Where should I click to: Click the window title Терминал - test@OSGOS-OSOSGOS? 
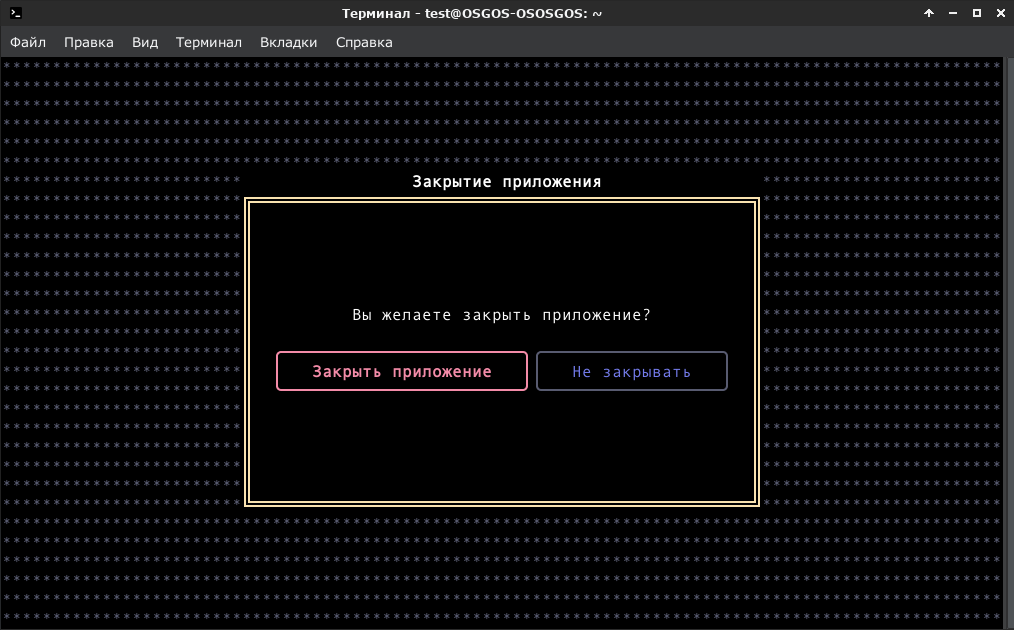pos(471,13)
